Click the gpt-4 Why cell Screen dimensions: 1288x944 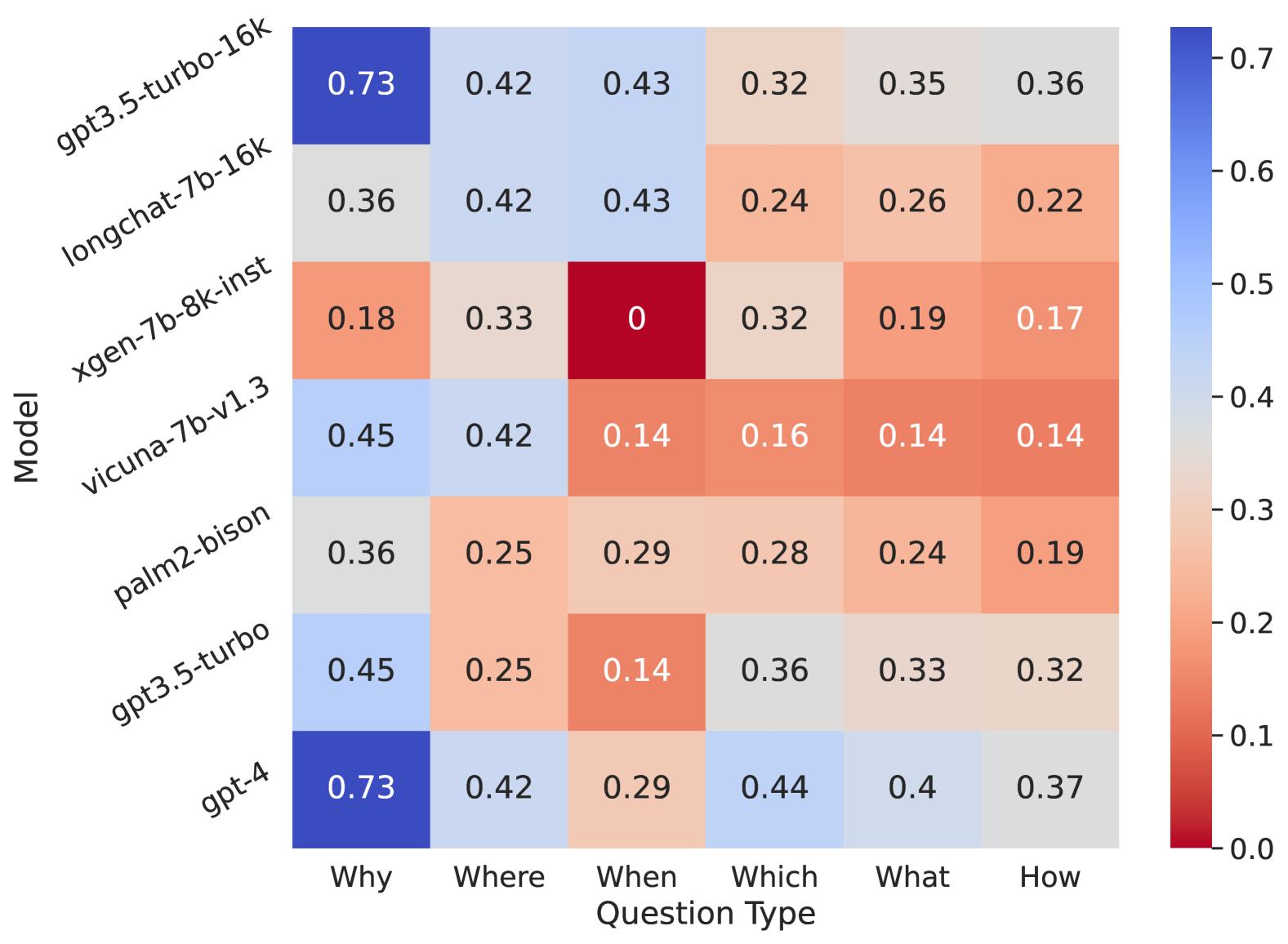click(x=361, y=789)
